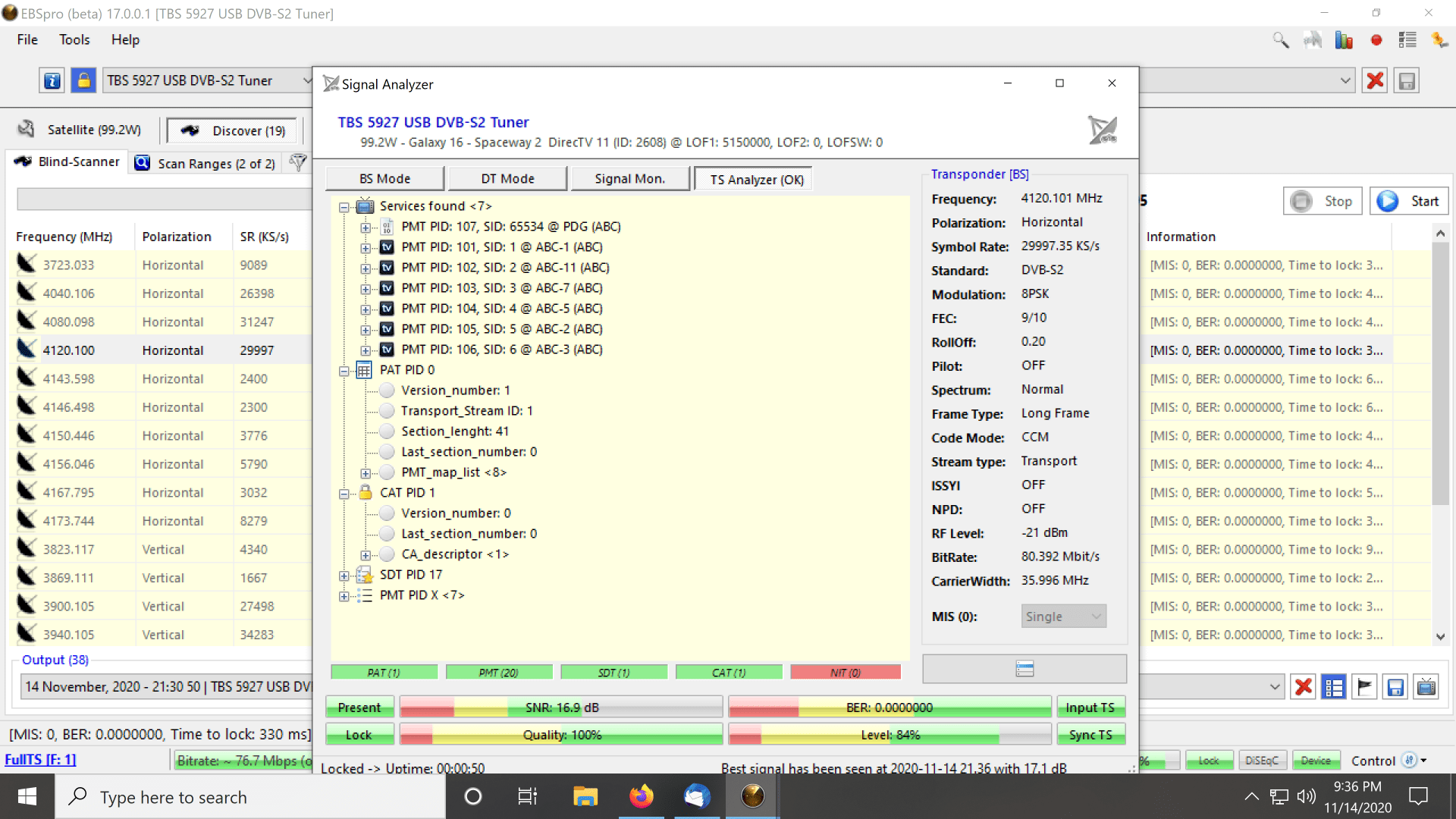The image size is (1456, 819).
Task: Click the flag icon in output toolbar
Action: (x=1364, y=687)
